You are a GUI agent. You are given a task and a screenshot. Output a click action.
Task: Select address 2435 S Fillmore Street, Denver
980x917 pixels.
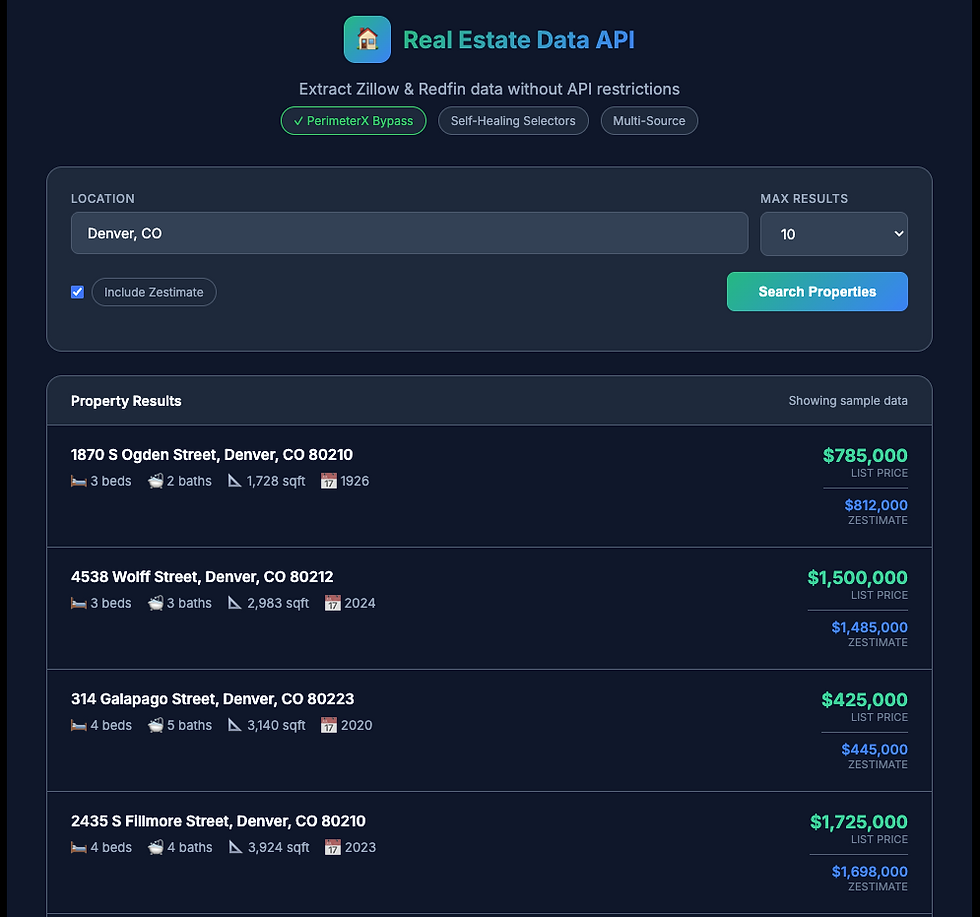click(218, 821)
